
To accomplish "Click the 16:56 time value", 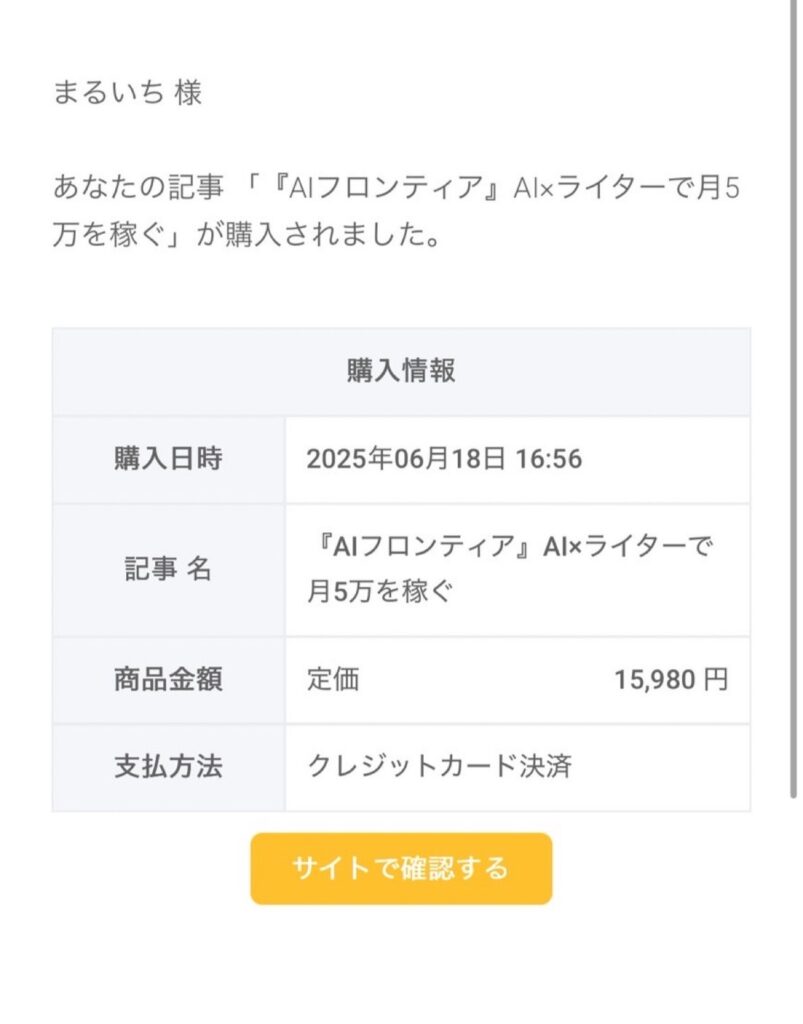I will tap(548, 459).
